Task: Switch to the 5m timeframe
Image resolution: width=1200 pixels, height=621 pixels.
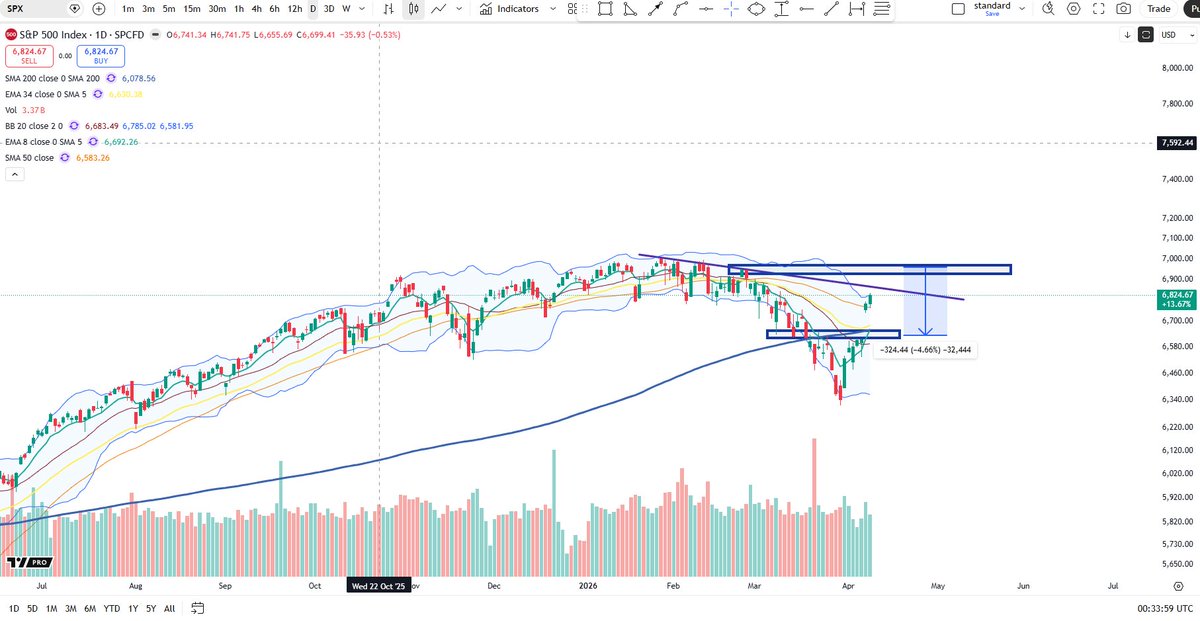Action: [168, 9]
